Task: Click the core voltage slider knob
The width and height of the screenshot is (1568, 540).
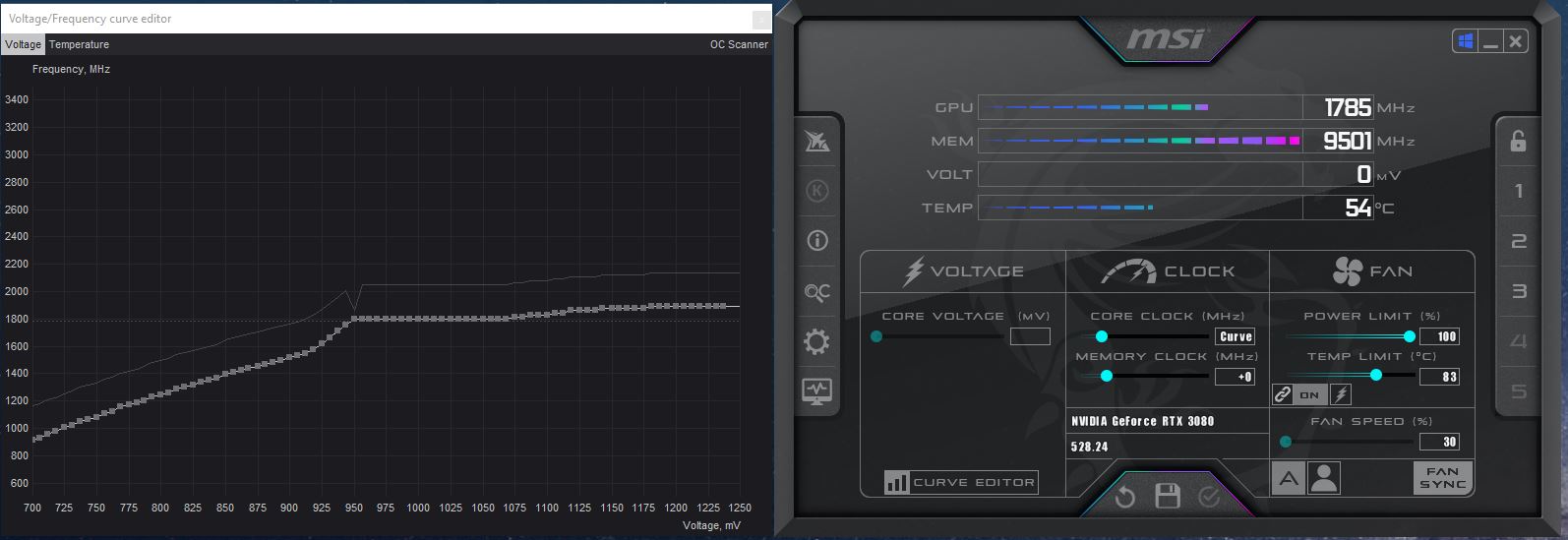Action: coord(876,336)
